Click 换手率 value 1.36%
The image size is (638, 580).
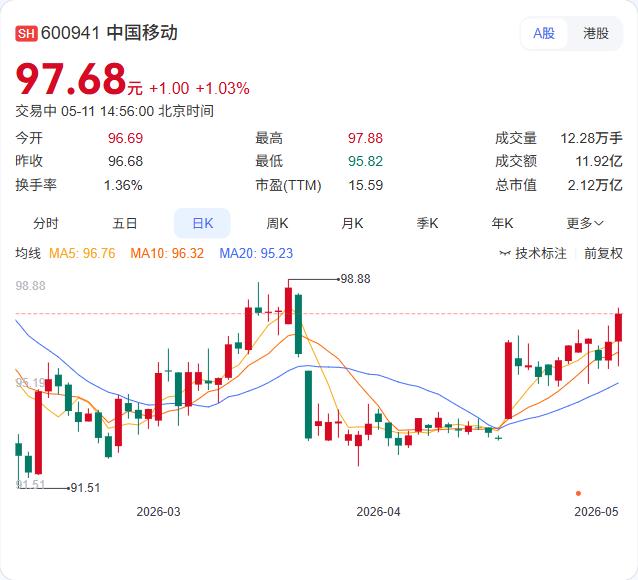click(123, 185)
